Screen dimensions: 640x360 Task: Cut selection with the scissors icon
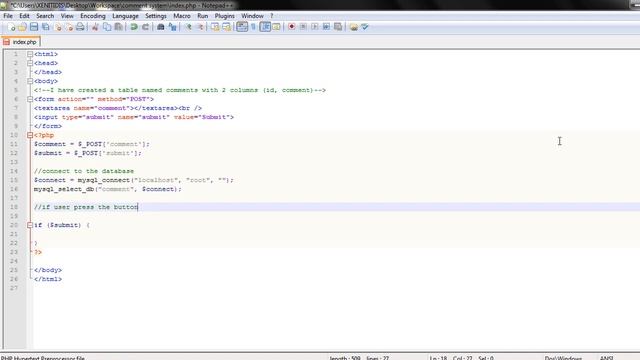coord(95,27)
